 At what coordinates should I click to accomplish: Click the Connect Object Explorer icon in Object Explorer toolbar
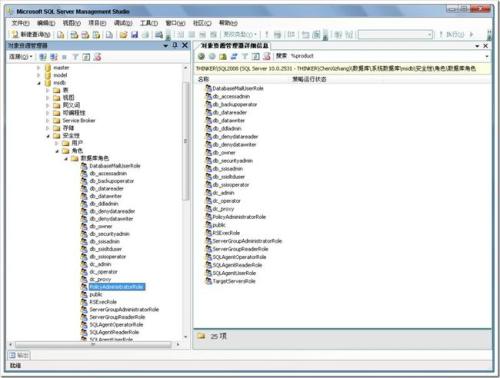tap(43, 57)
